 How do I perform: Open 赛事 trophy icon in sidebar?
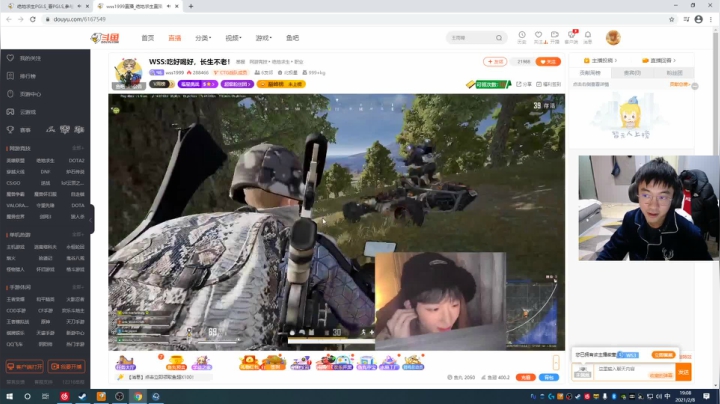tap(10, 130)
